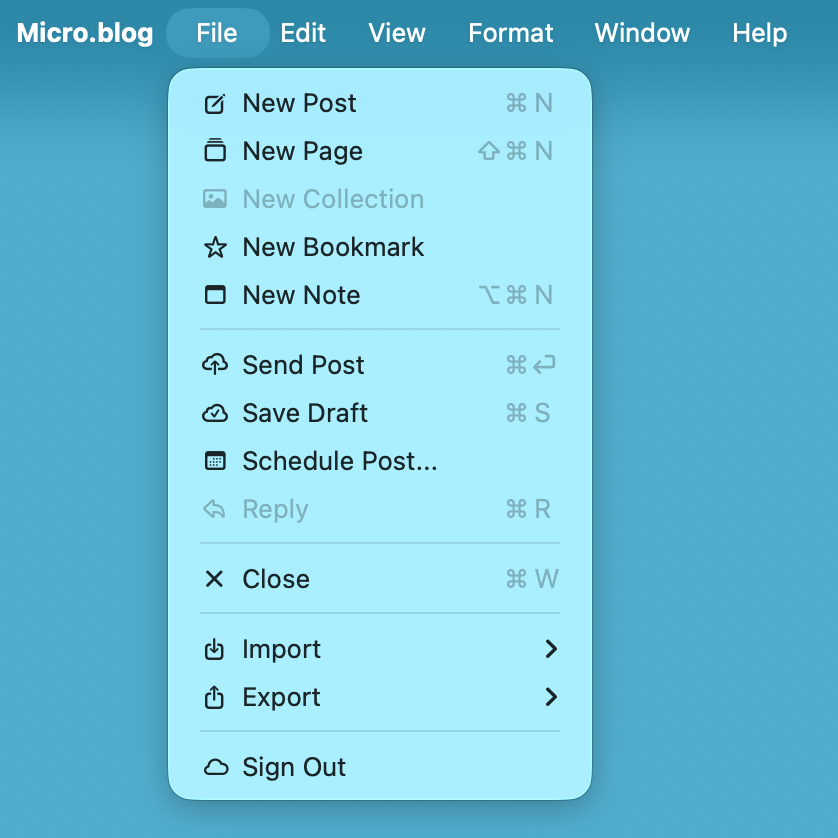Open the Edit menu

tap(303, 33)
